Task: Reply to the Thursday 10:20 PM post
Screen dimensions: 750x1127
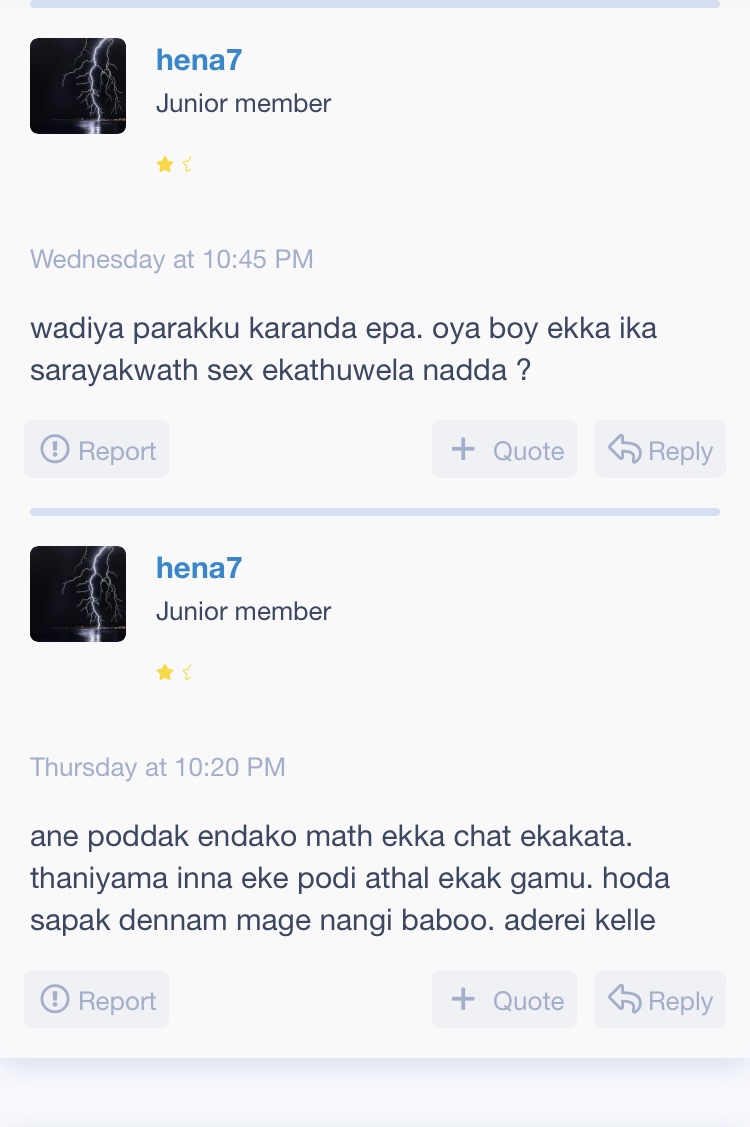Action: point(659,999)
